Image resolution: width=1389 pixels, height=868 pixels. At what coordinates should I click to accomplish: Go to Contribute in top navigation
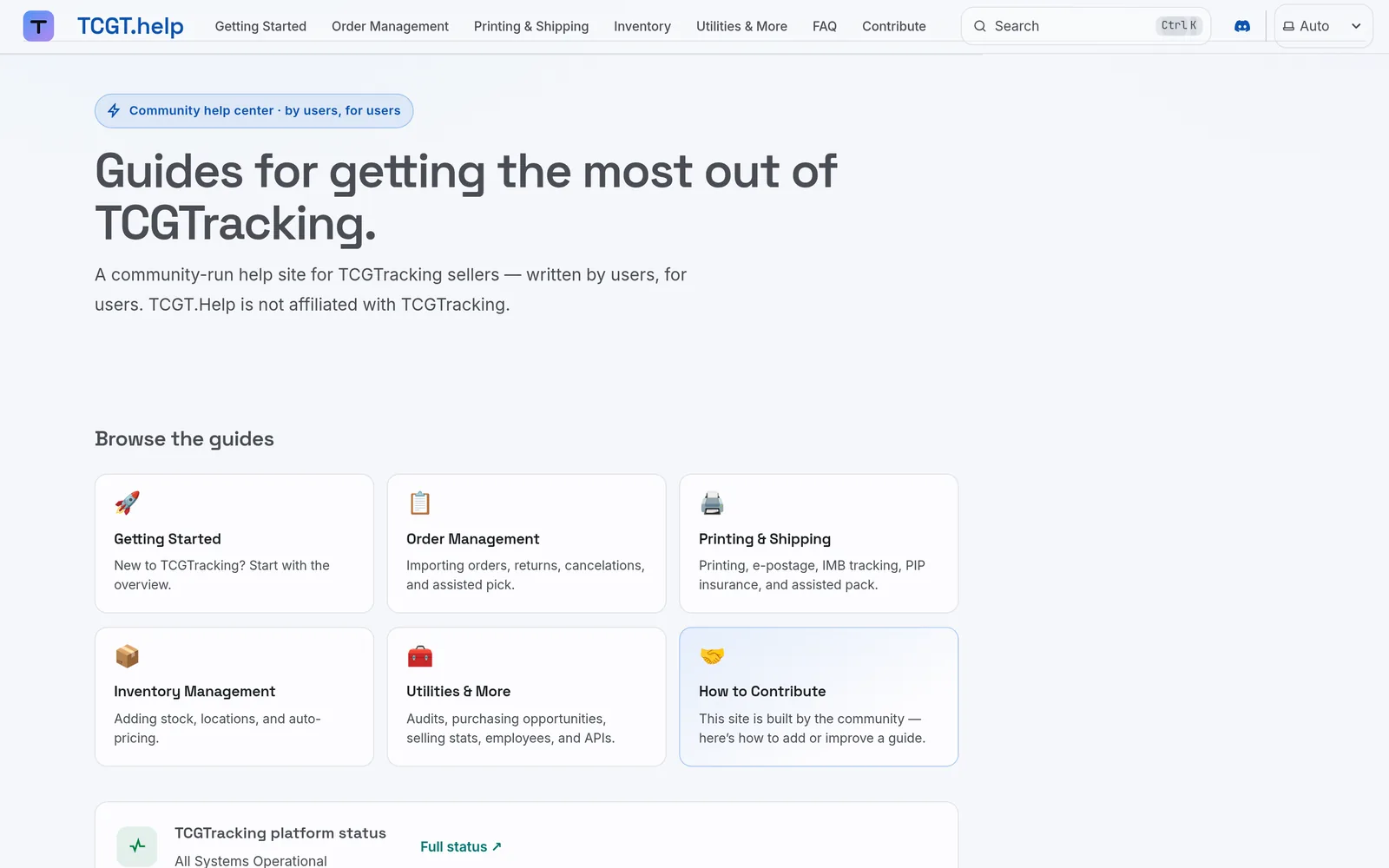point(894,26)
